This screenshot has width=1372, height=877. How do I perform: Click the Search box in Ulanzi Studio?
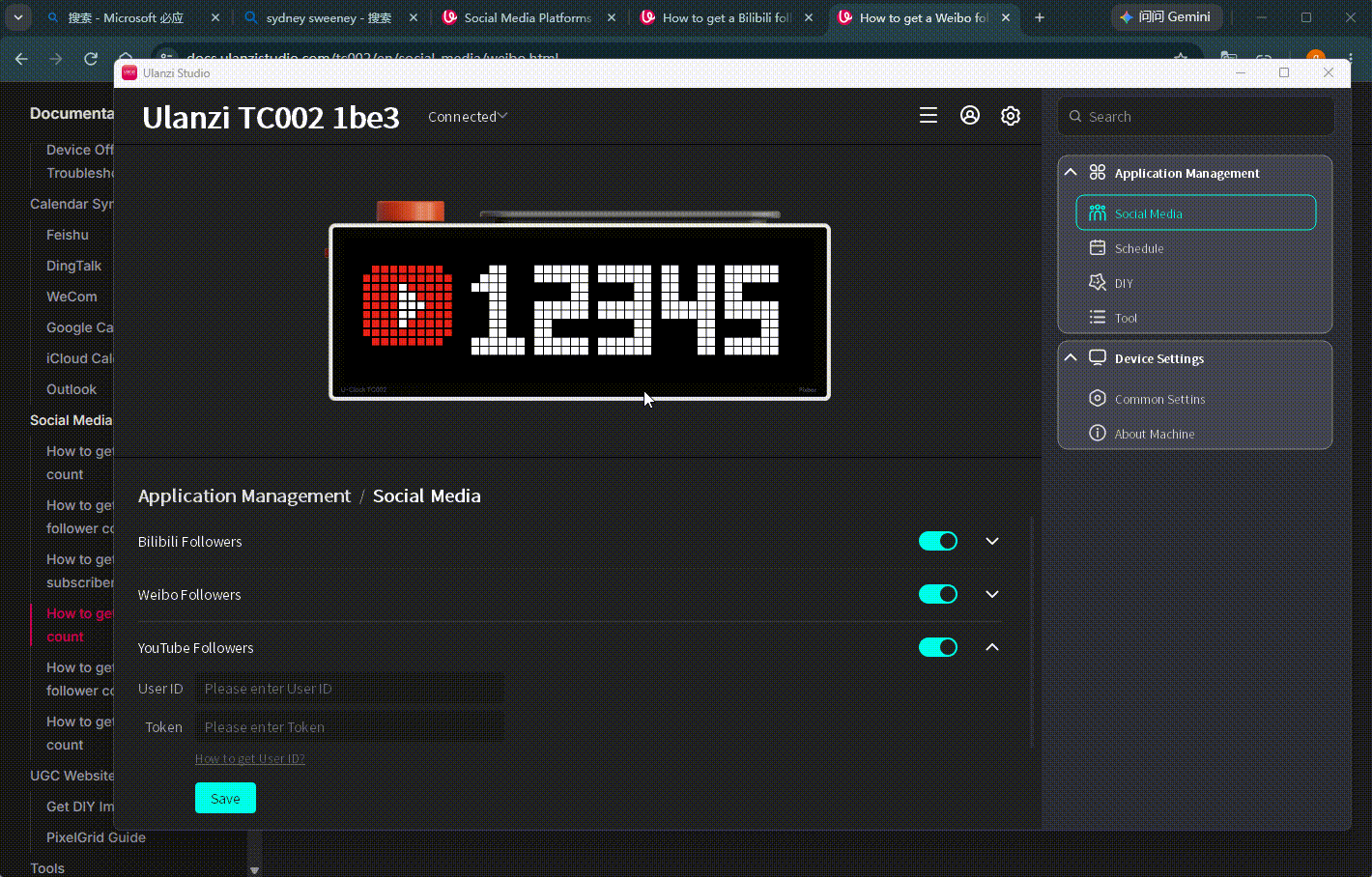[1196, 117]
